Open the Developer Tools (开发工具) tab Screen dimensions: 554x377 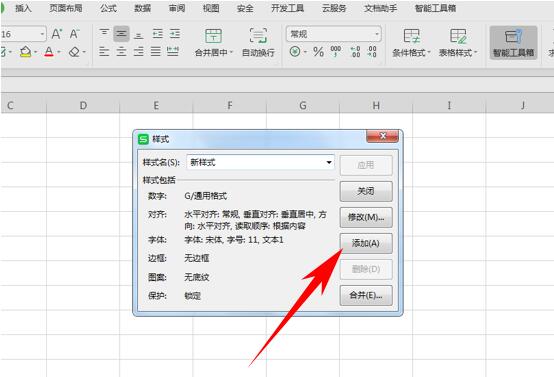click(x=287, y=8)
